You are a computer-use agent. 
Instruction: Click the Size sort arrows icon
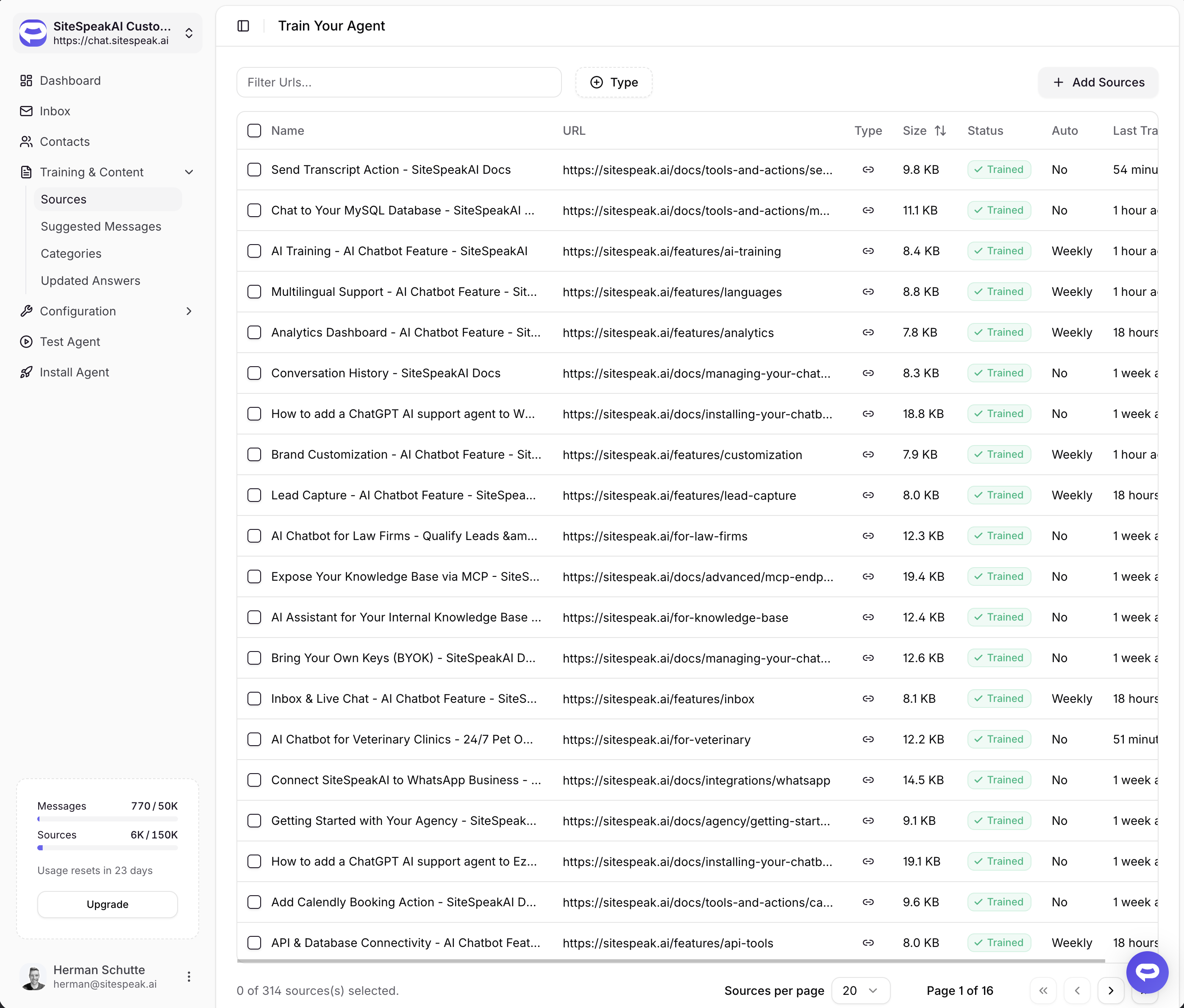click(940, 131)
